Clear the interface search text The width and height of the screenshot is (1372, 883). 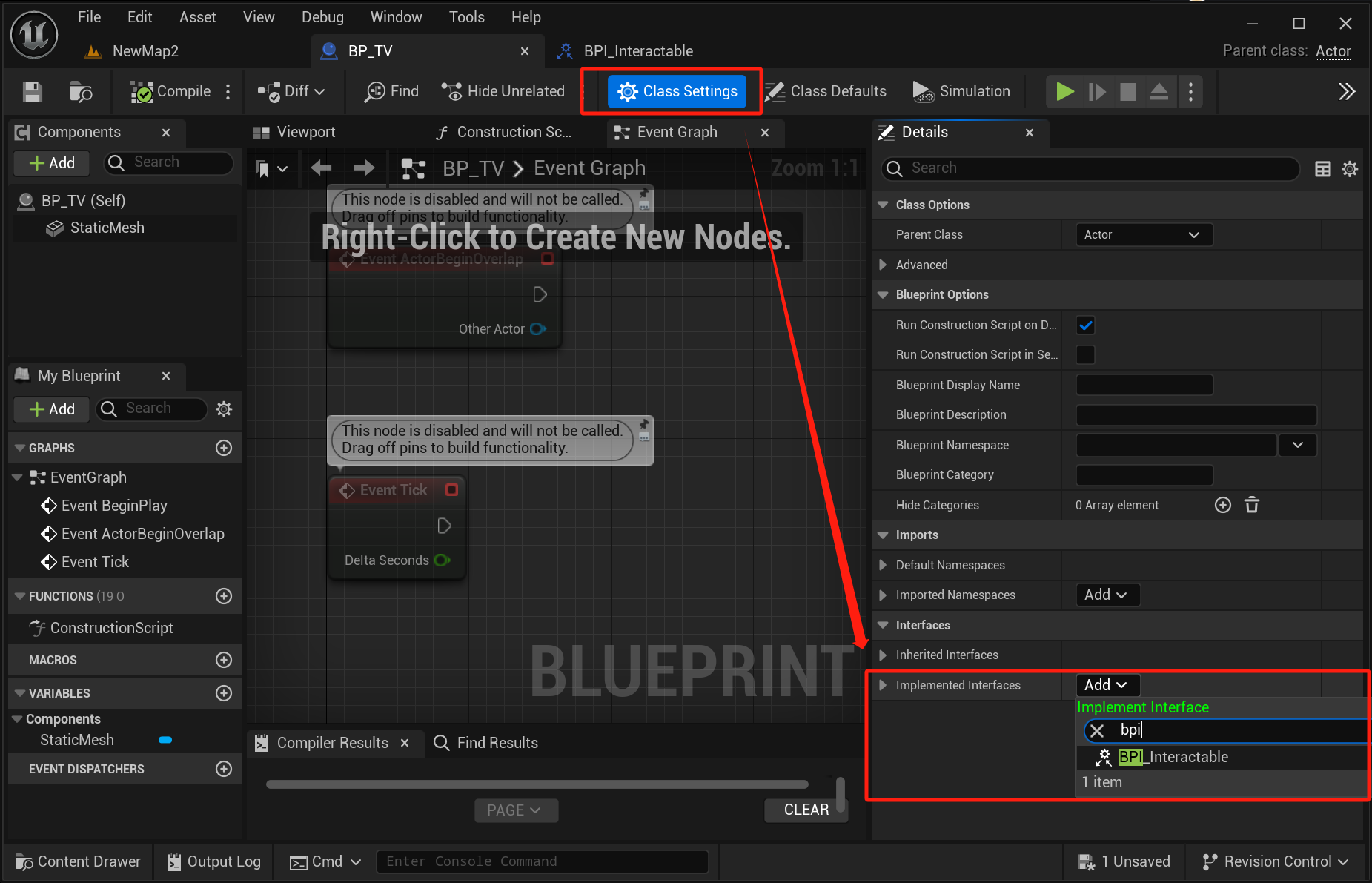click(1097, 731)
